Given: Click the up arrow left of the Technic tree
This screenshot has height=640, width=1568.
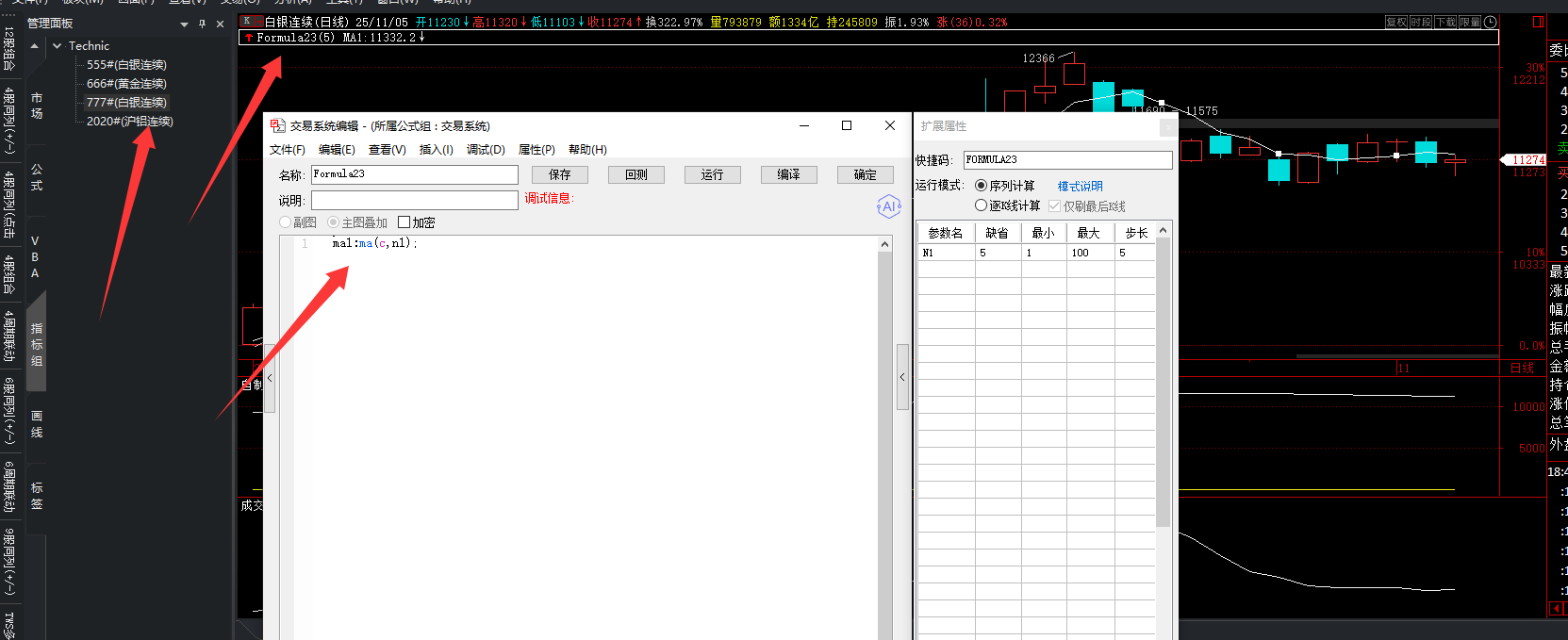Looking at the screenshot, I should [35, 46].
